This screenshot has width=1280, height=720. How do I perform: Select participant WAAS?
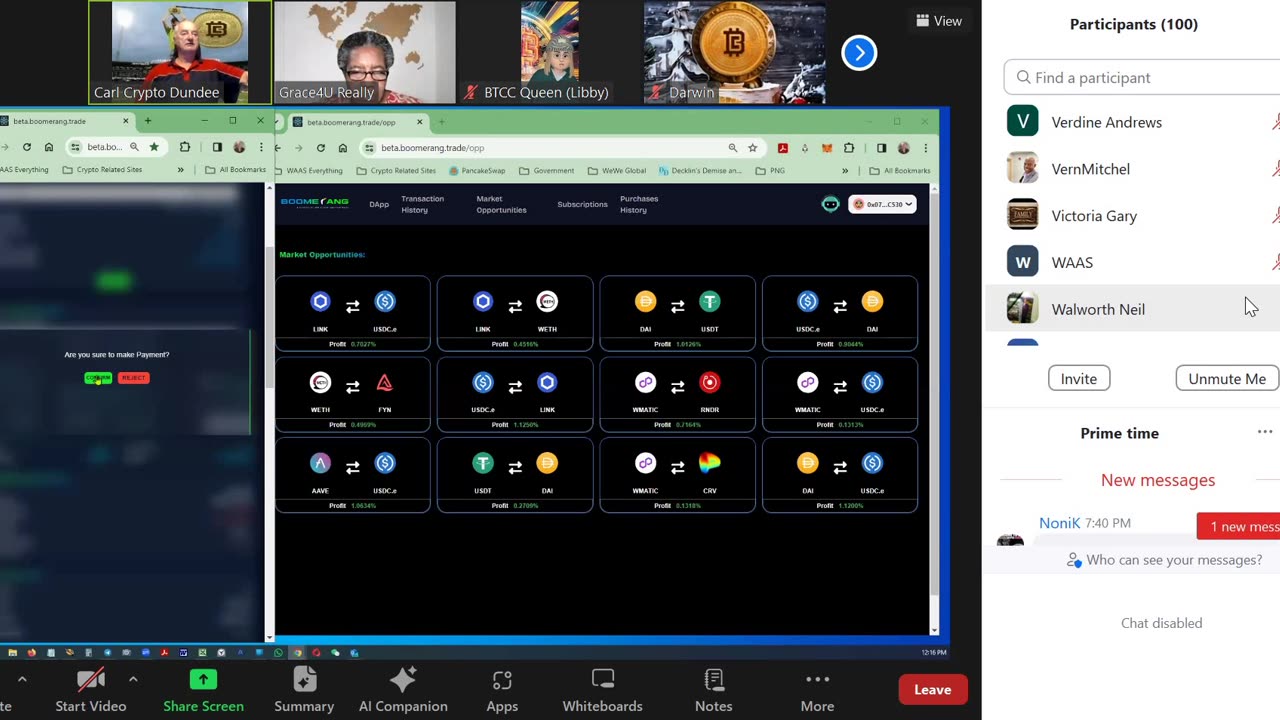[1133, 262]
